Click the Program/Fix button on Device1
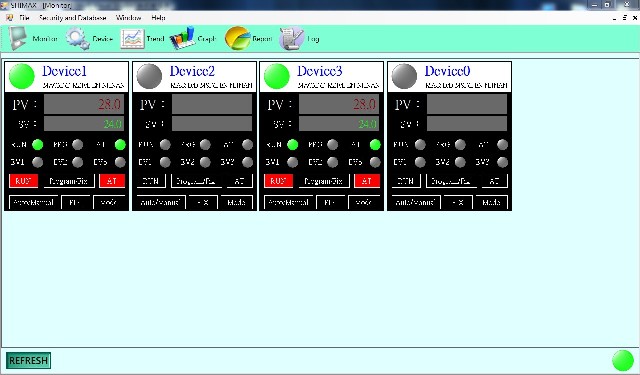 point(69,181)
